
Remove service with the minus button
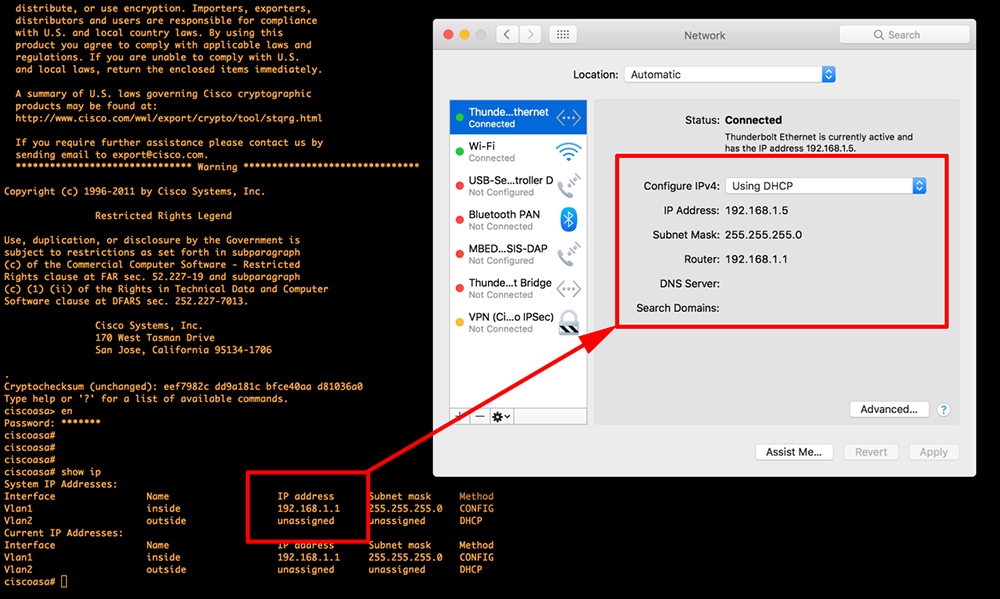(480, 417)
